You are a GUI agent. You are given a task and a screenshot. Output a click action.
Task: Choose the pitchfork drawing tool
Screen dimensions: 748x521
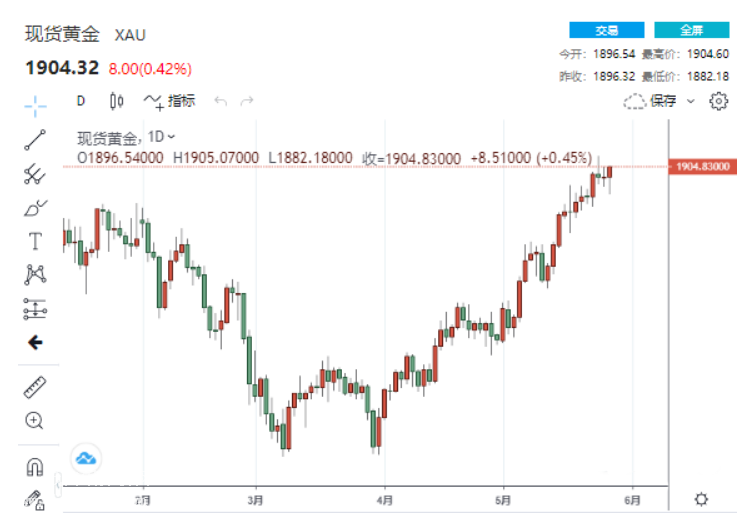[35, 174]
